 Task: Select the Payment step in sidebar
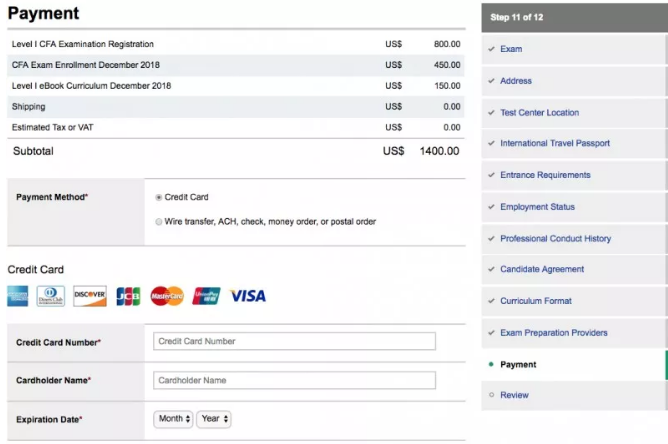click(518, 364)
